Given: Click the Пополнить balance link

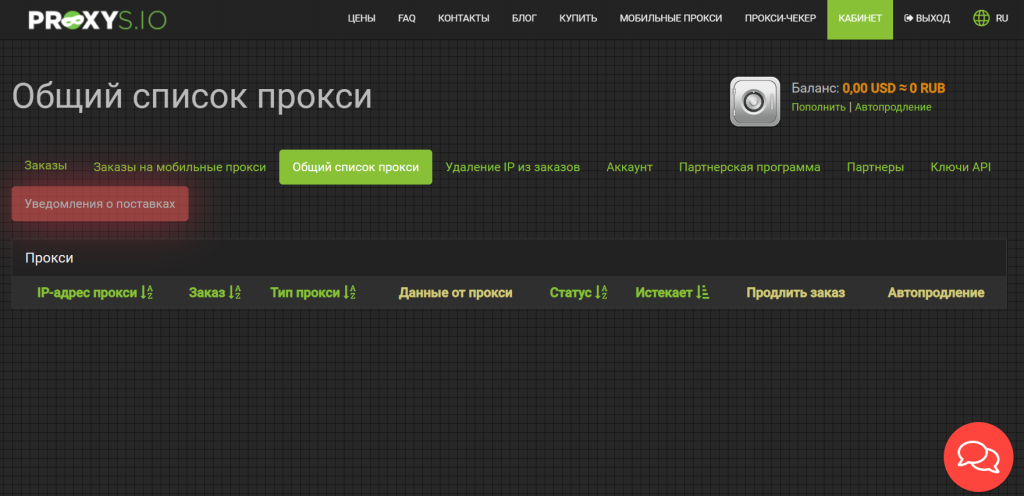Looking at the screenshot, I should click(818, 107).
